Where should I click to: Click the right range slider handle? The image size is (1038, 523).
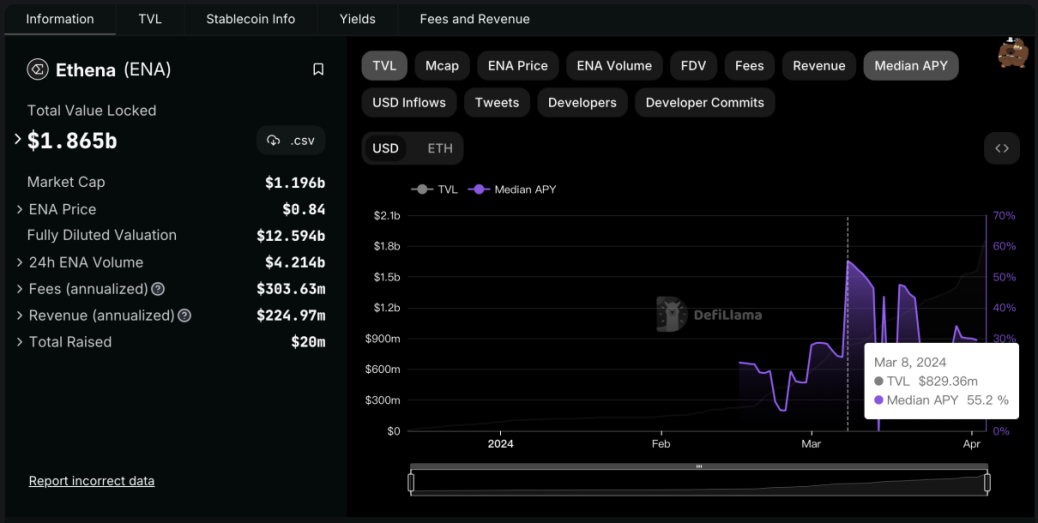pos(988,483)
